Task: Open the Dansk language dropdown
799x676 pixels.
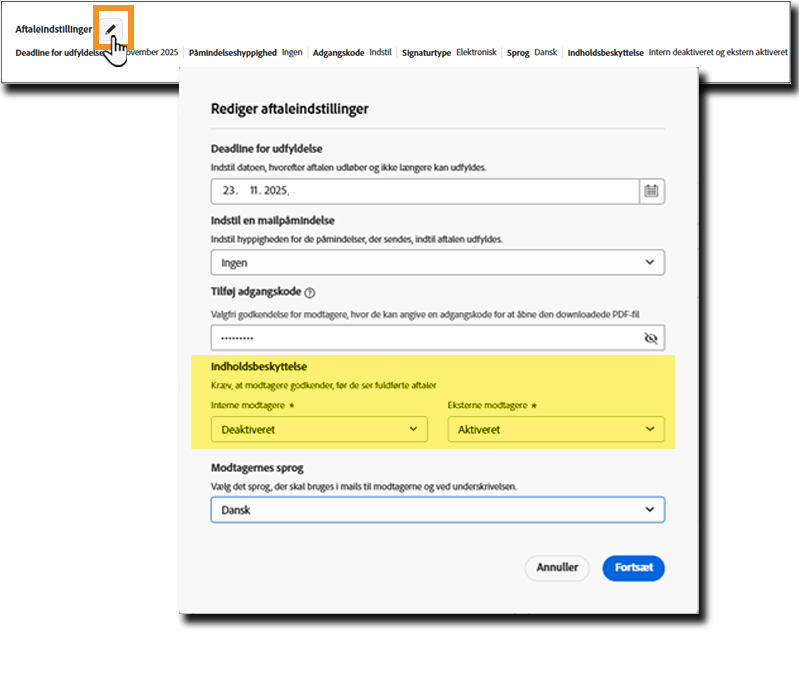Action: [x=438, y=510]
